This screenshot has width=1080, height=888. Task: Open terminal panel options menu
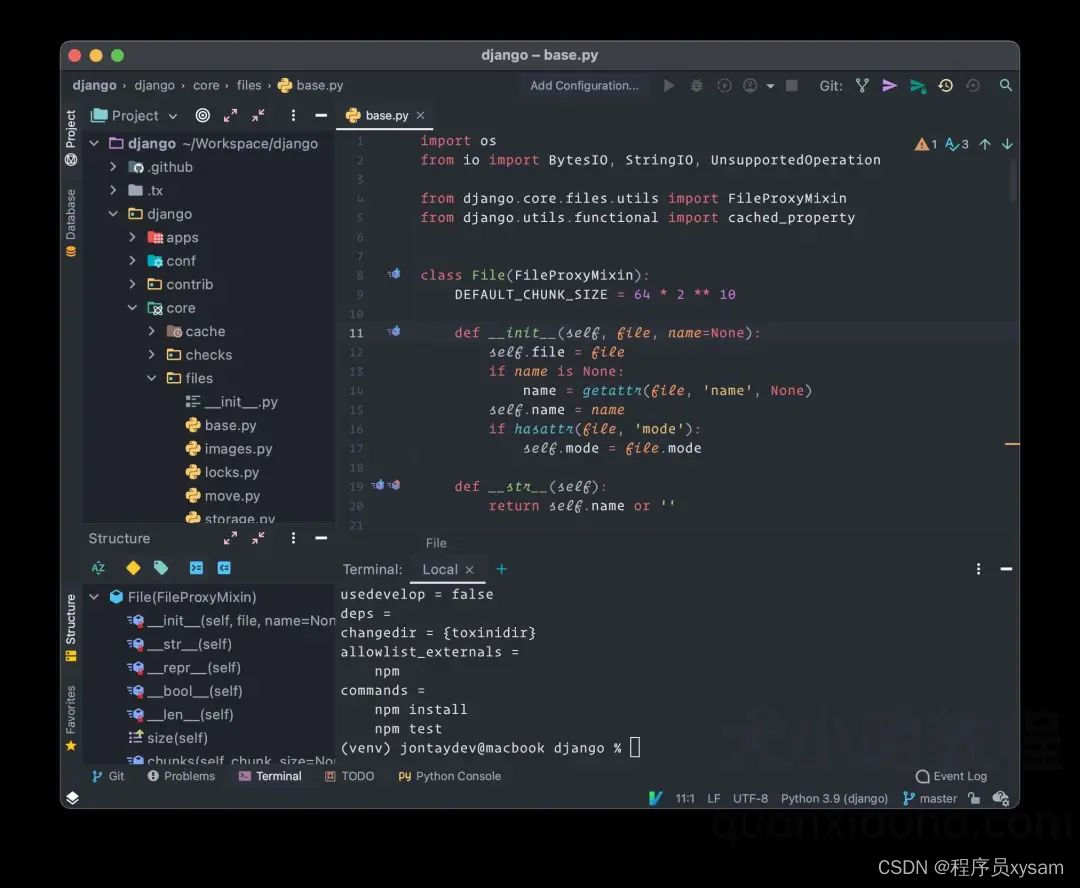(978, 569)
